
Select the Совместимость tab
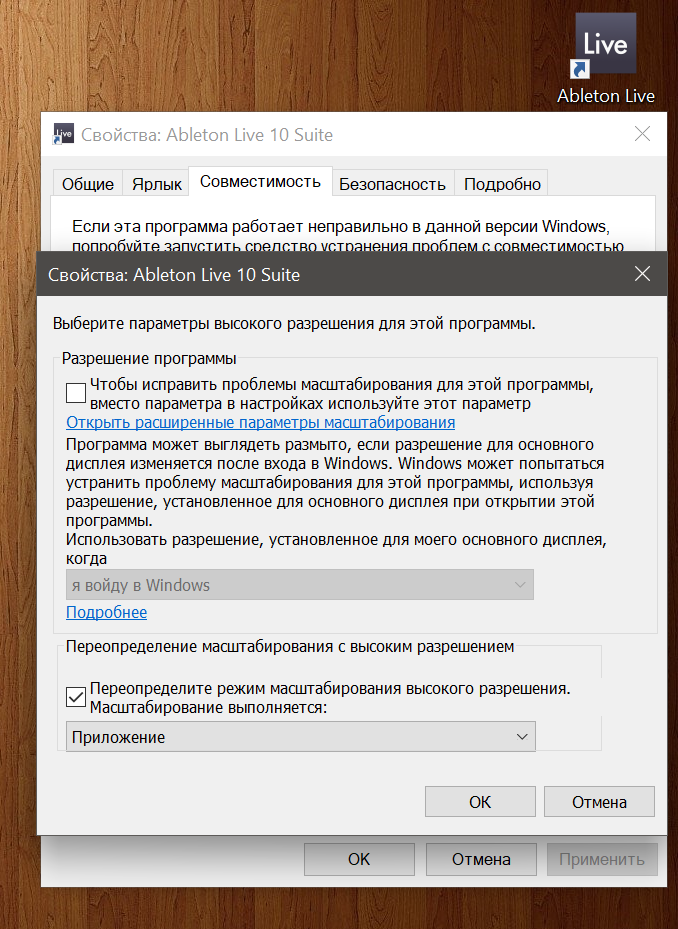pos(260,181)
